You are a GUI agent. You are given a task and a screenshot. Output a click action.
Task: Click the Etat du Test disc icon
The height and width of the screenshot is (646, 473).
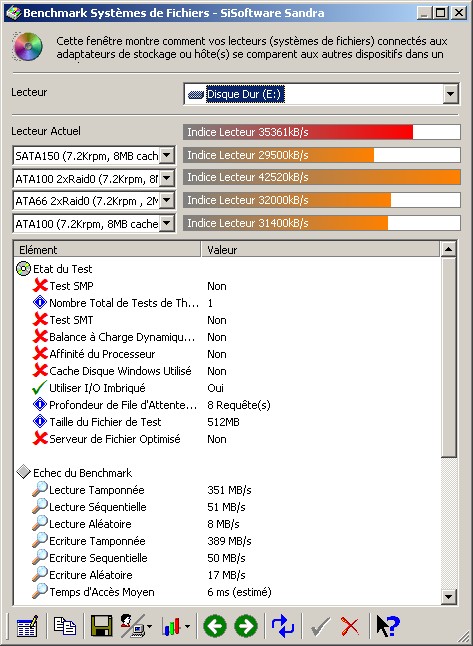tap(23, 269)
